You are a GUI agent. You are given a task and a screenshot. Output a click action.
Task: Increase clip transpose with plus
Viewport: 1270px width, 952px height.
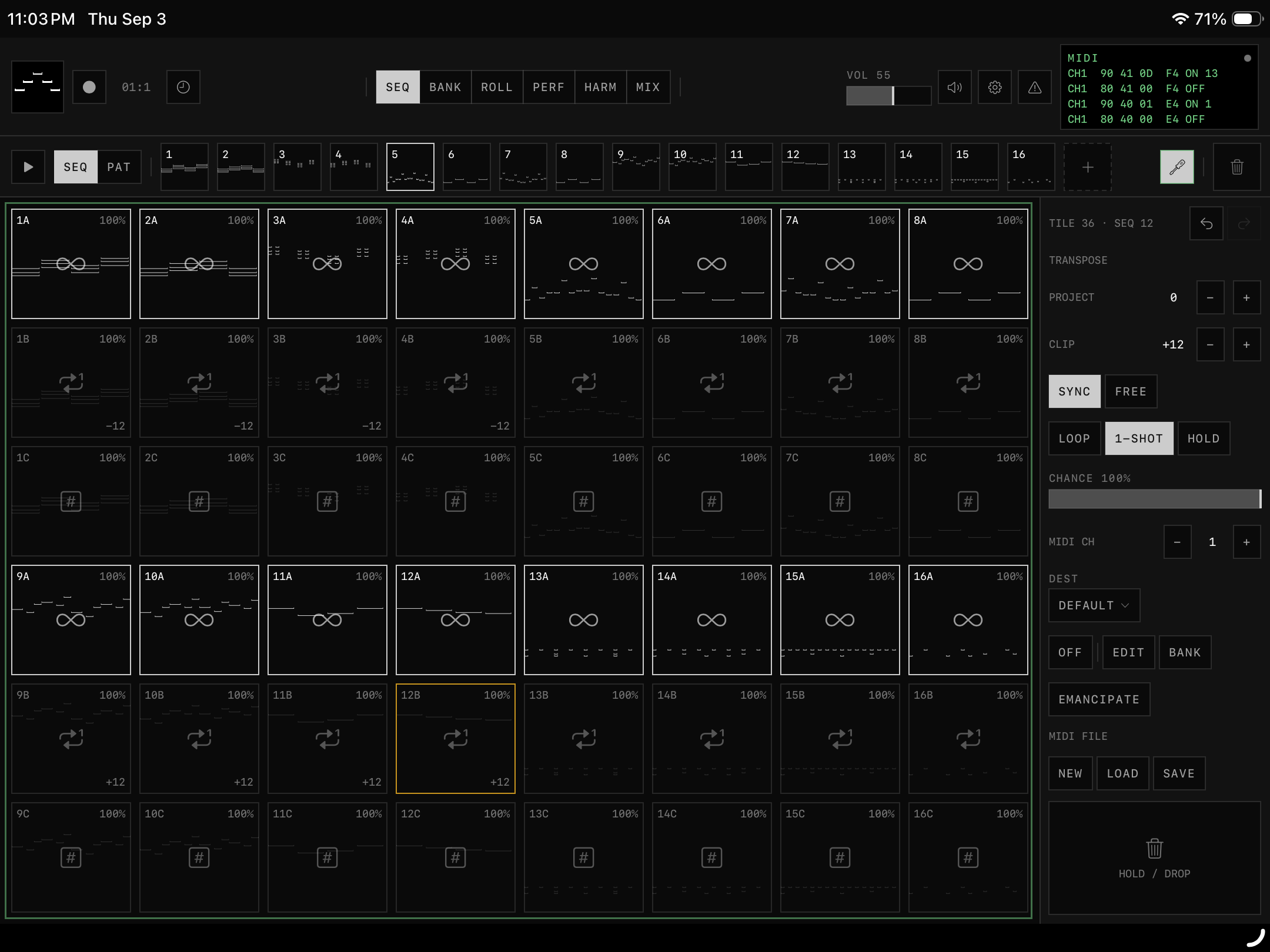(1246, 344)
